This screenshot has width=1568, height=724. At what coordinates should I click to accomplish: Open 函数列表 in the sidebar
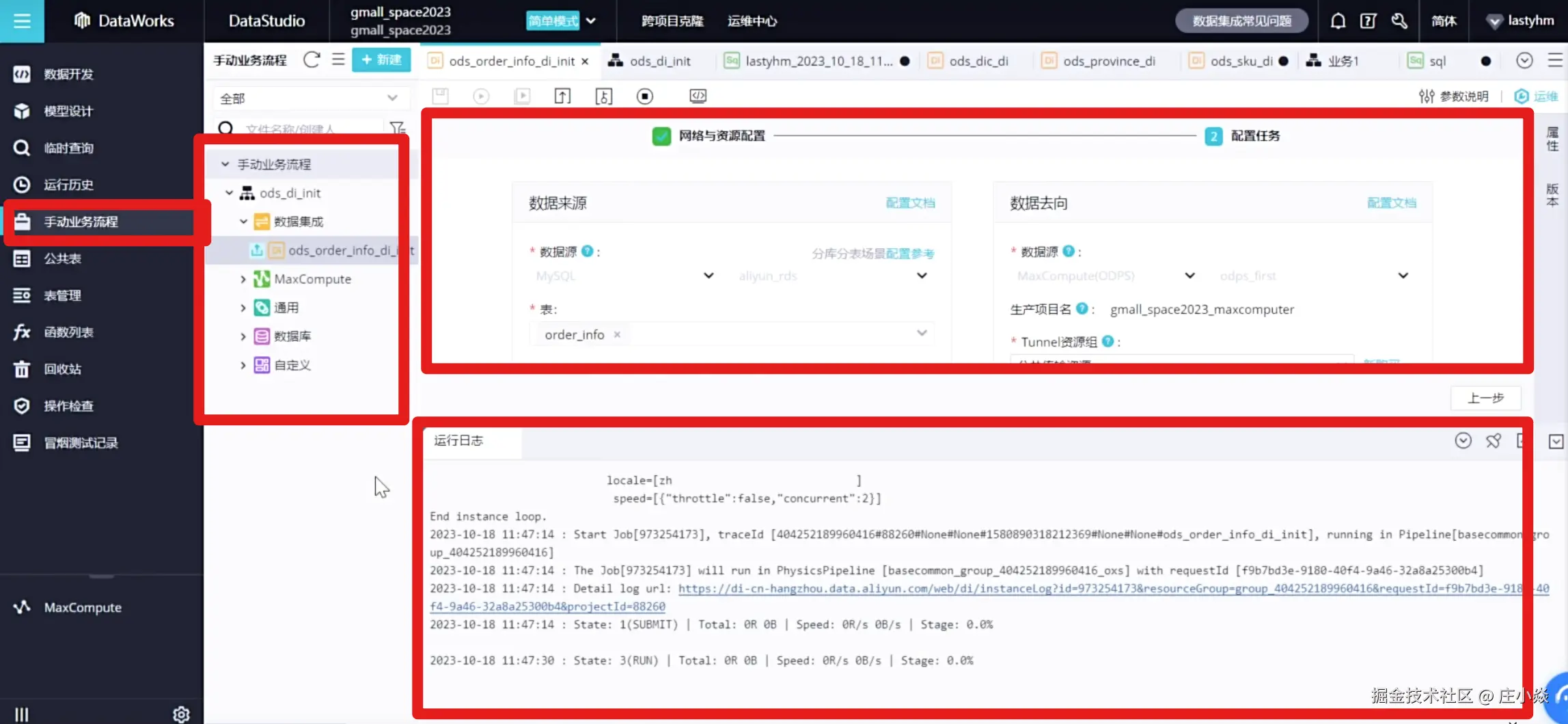[x=68, y=332]
